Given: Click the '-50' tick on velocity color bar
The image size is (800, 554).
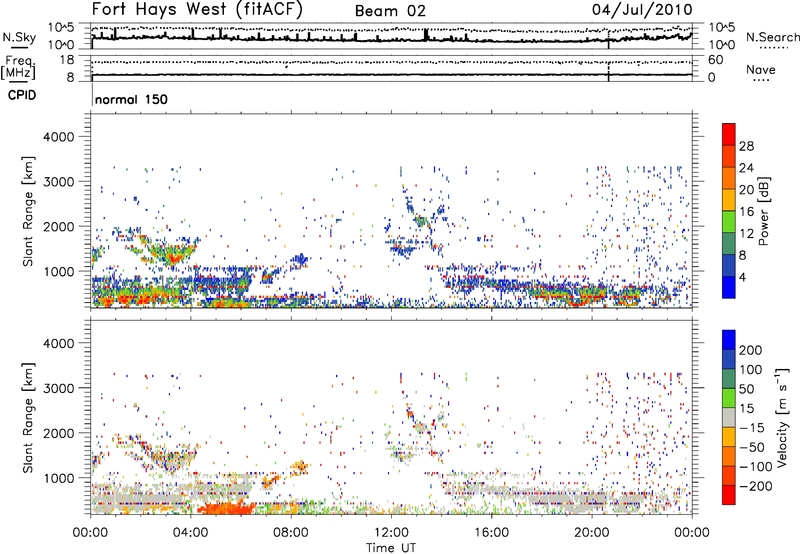Looking at the screenshot, I should click(751, 447).
